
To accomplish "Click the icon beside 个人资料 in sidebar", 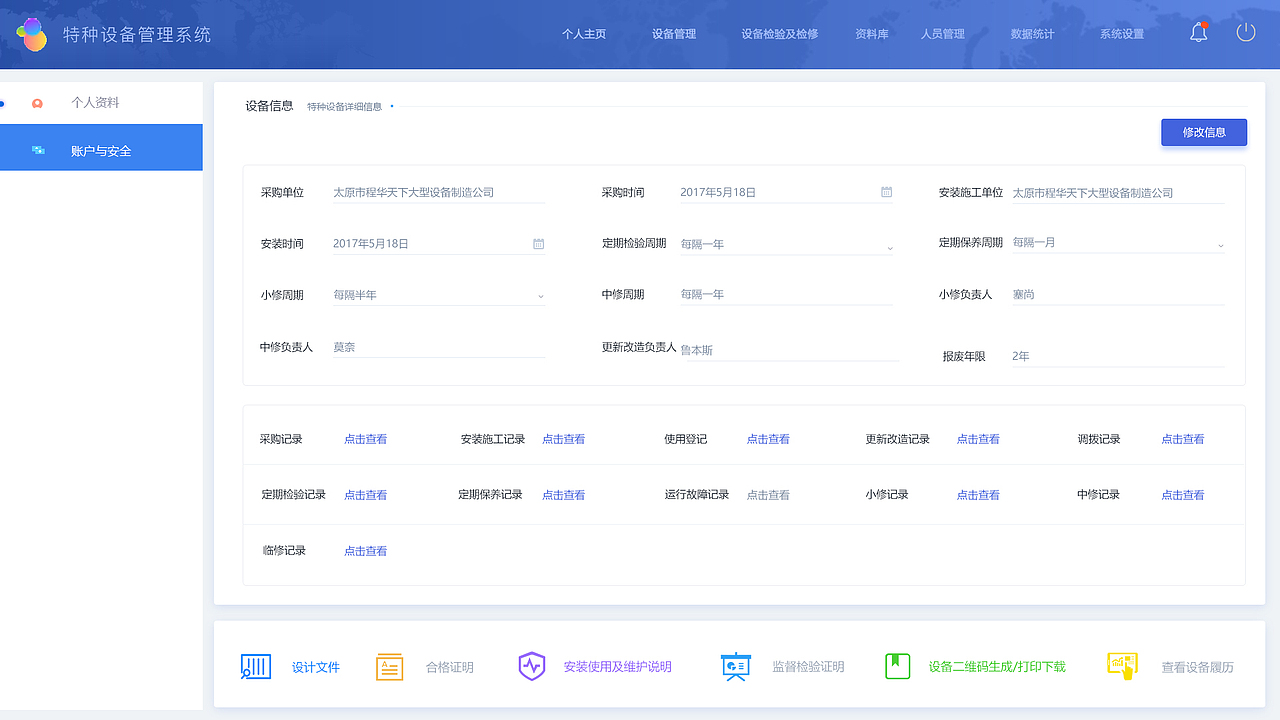I will (x=37, y=102).
